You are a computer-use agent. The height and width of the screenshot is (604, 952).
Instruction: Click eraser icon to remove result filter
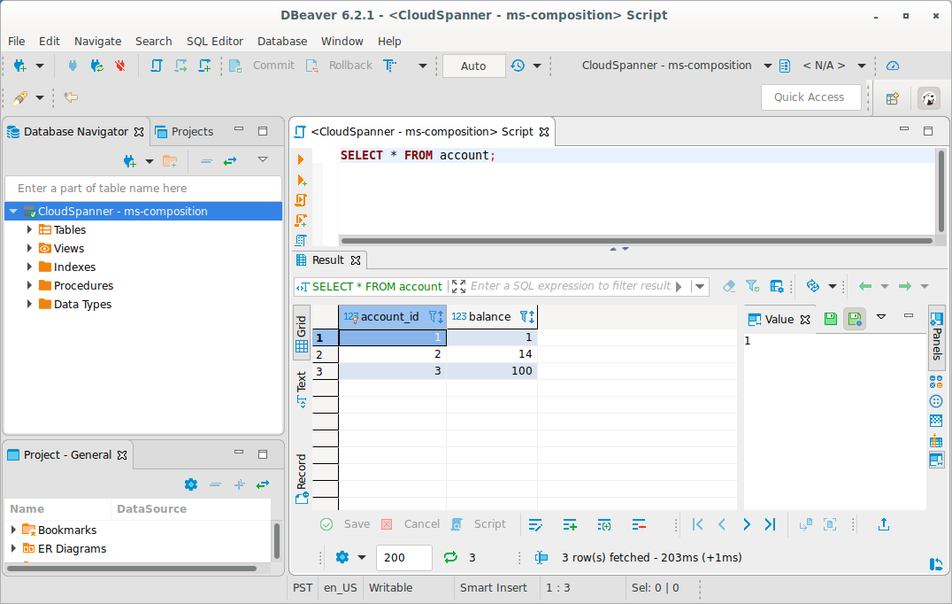tap(729, 286)
